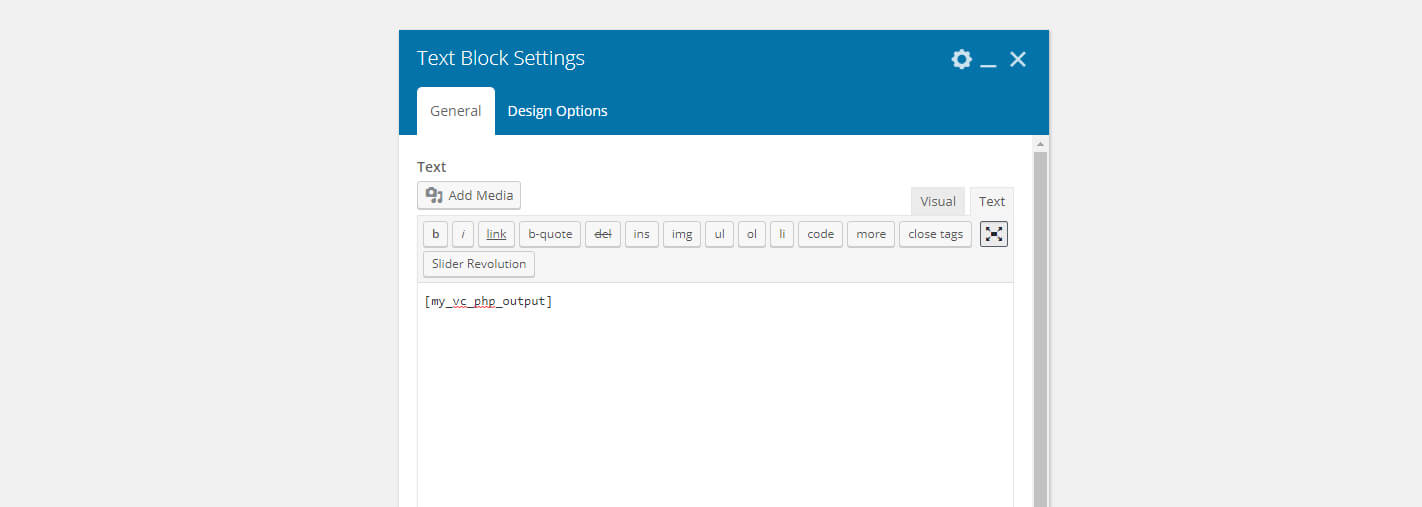Add unordered list with ul button

pos(719,234)
